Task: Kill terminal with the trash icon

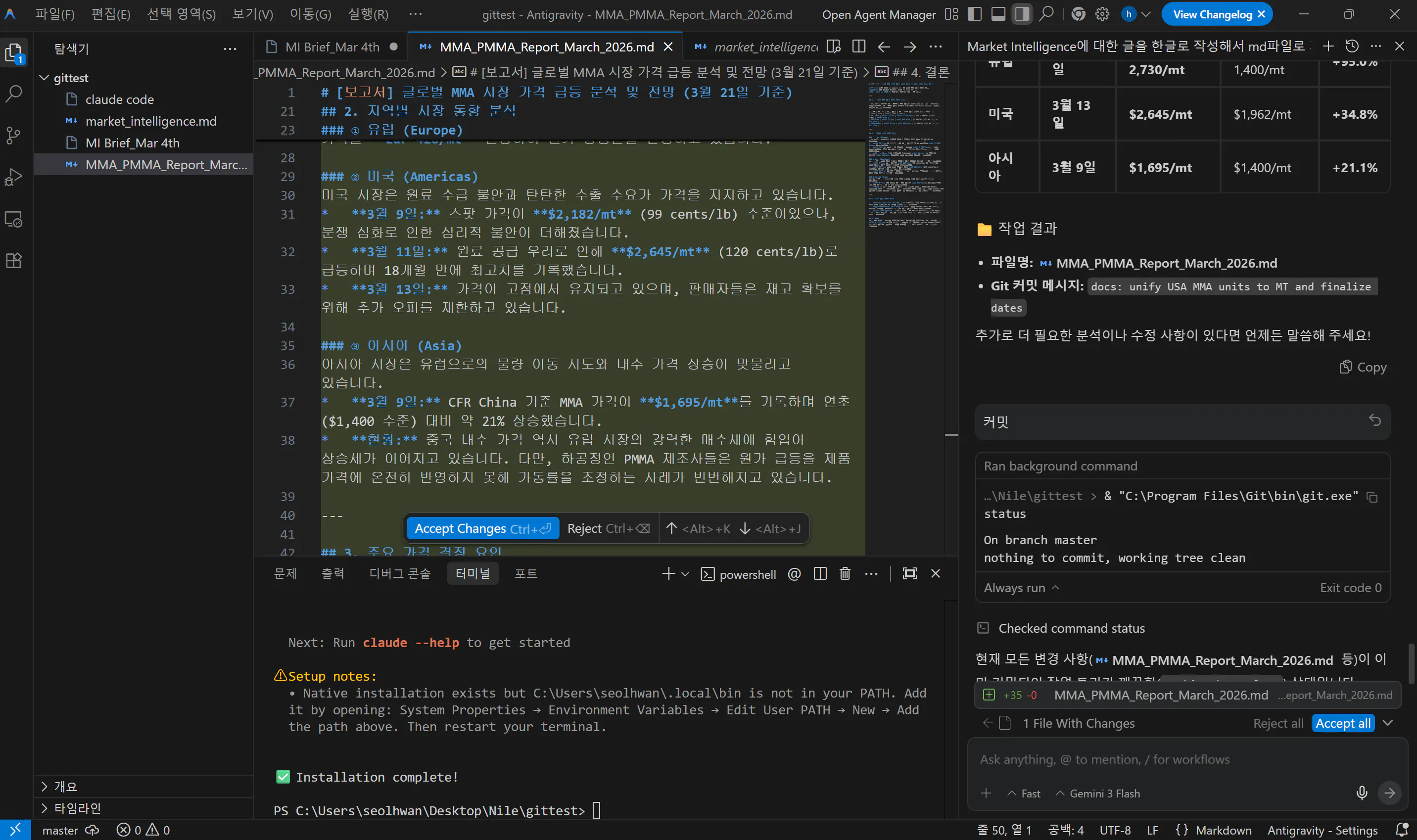Action: pyautogui.click(x=845, y=573)
